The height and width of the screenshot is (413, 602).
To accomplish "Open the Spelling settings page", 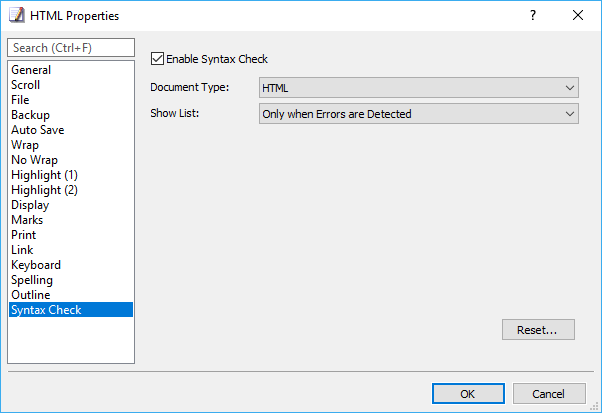I will (32, 280).
